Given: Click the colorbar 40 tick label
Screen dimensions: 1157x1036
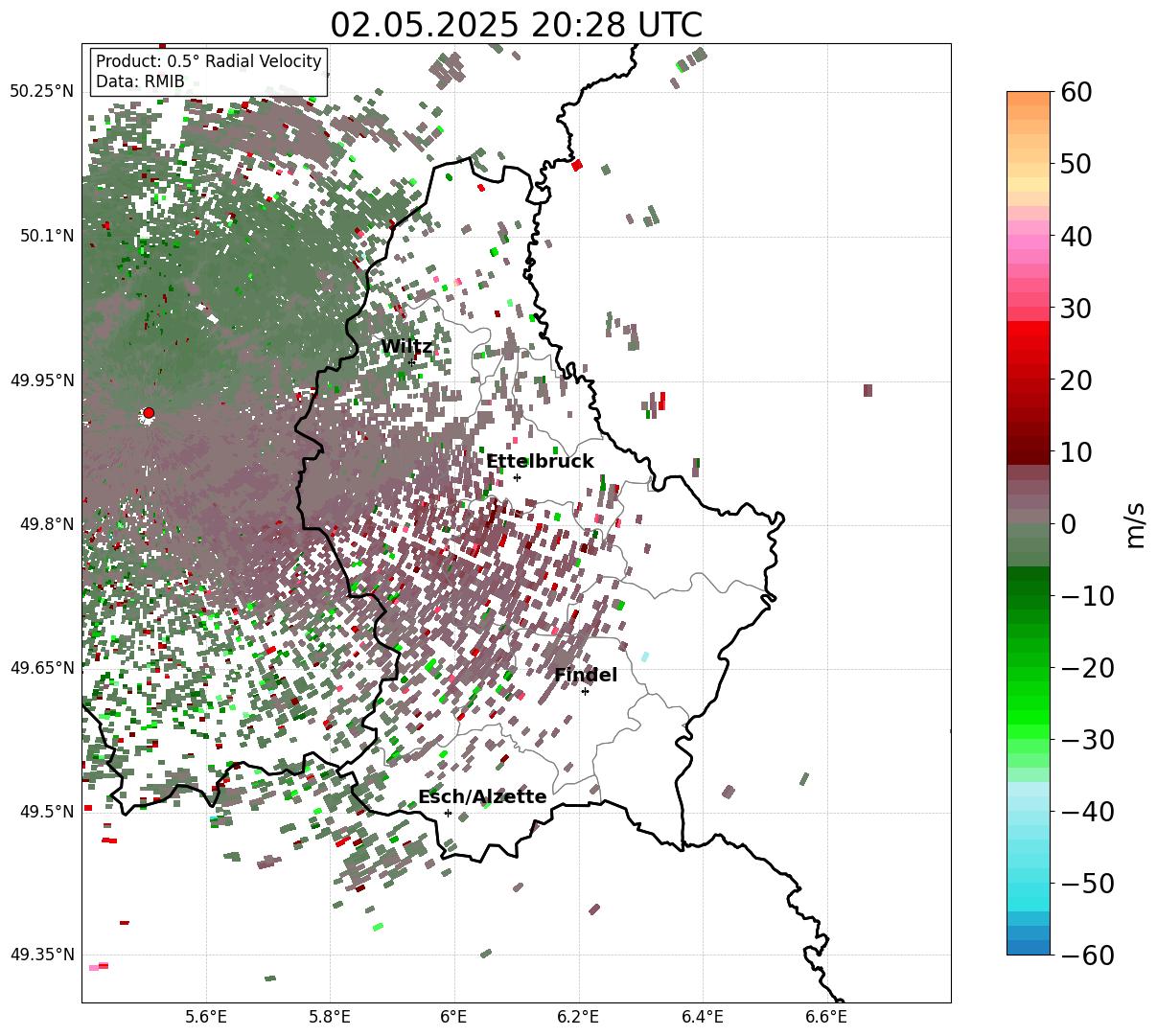Looking at the screenshot, I should click(x=1076, y=236).
